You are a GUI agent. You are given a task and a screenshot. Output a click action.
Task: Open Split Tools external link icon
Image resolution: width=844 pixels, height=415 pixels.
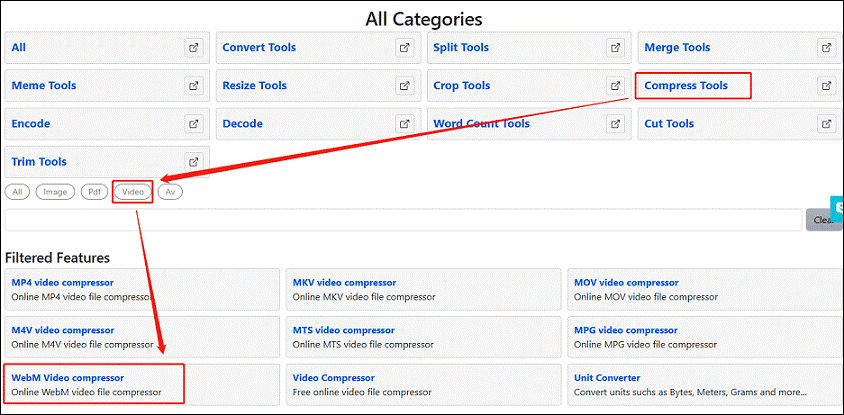click(615, 47)
